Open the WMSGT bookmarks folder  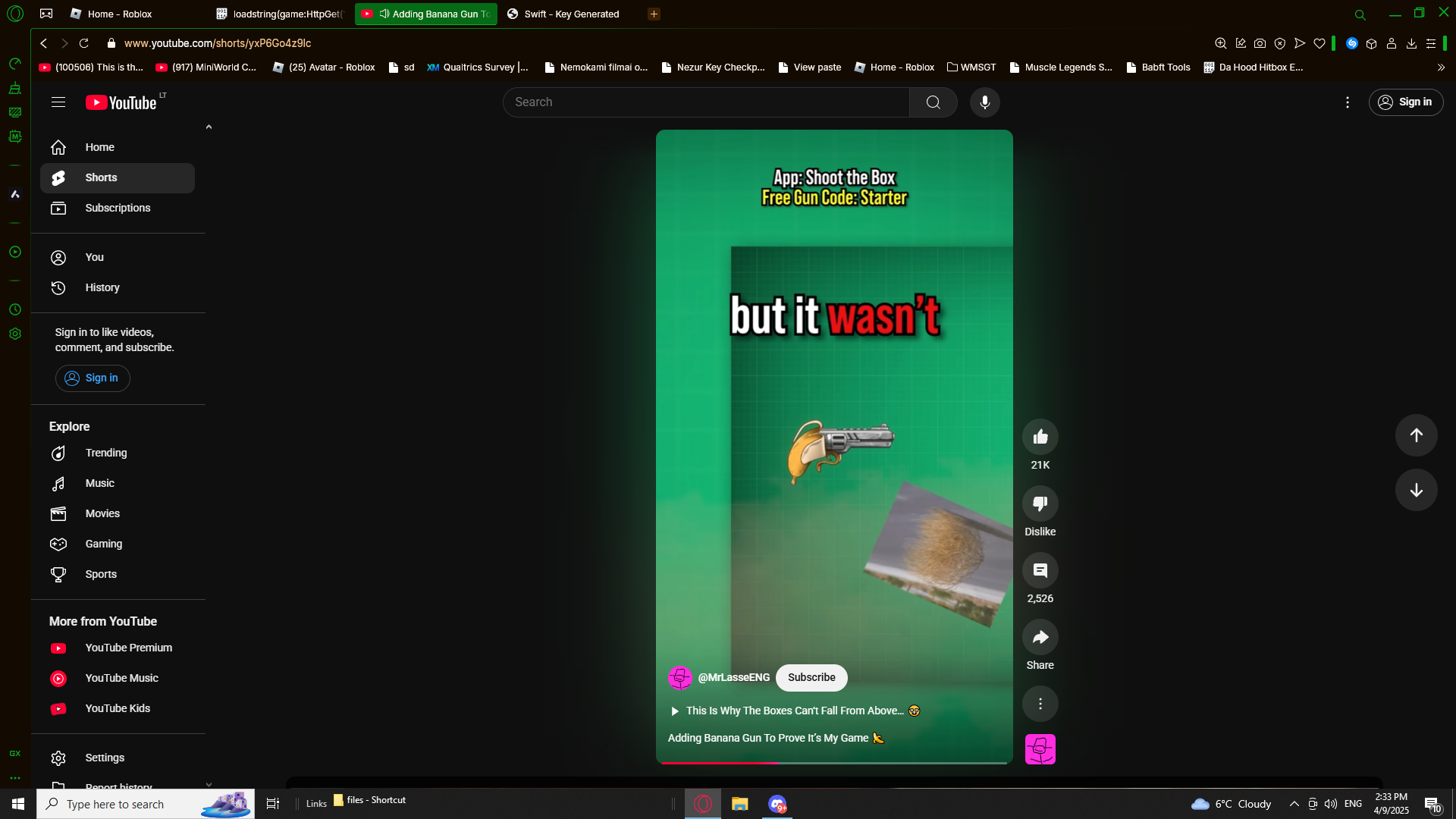[x=971, y=67]
